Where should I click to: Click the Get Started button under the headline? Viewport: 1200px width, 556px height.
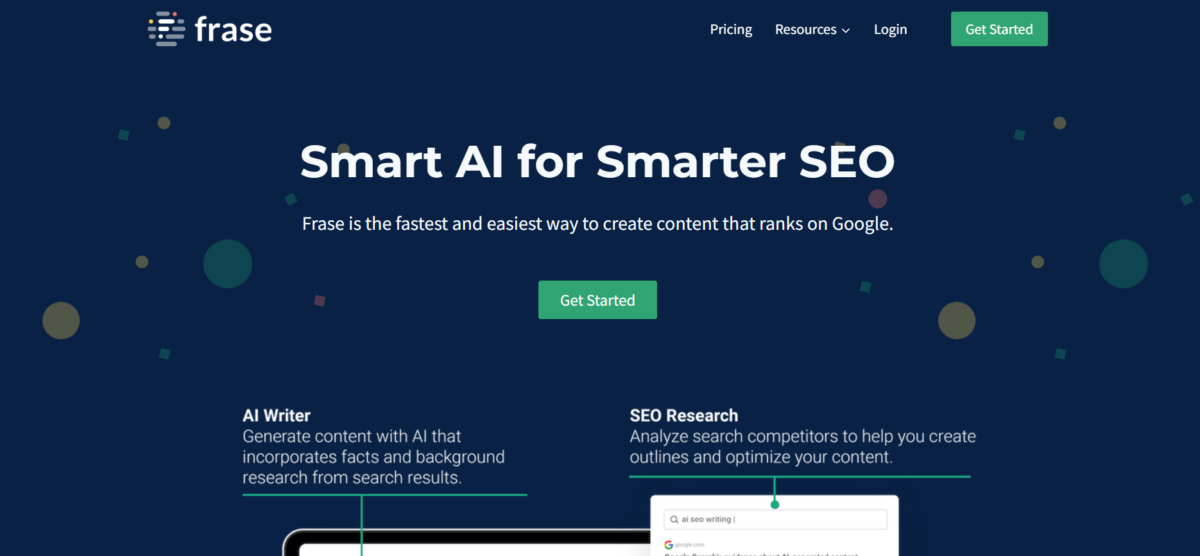point(597,300)
